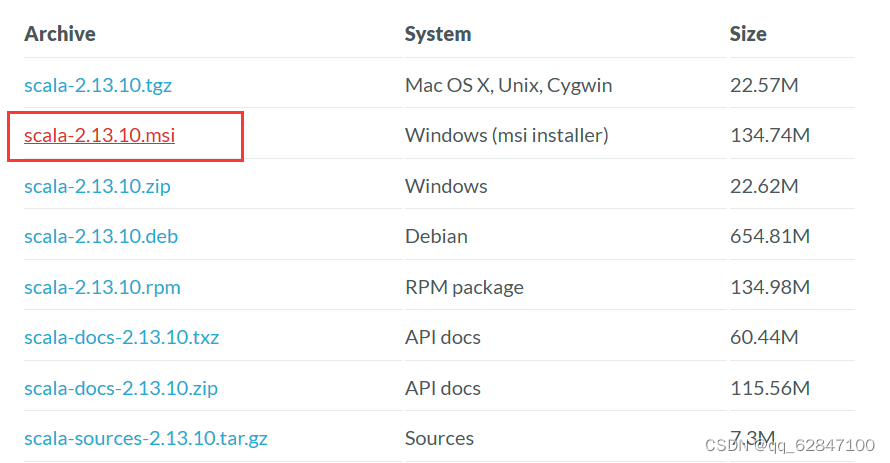This screenshot has height=463, width=890.
Task: Select 'API docs' in the docs zip row
Action: pos(443,388)
